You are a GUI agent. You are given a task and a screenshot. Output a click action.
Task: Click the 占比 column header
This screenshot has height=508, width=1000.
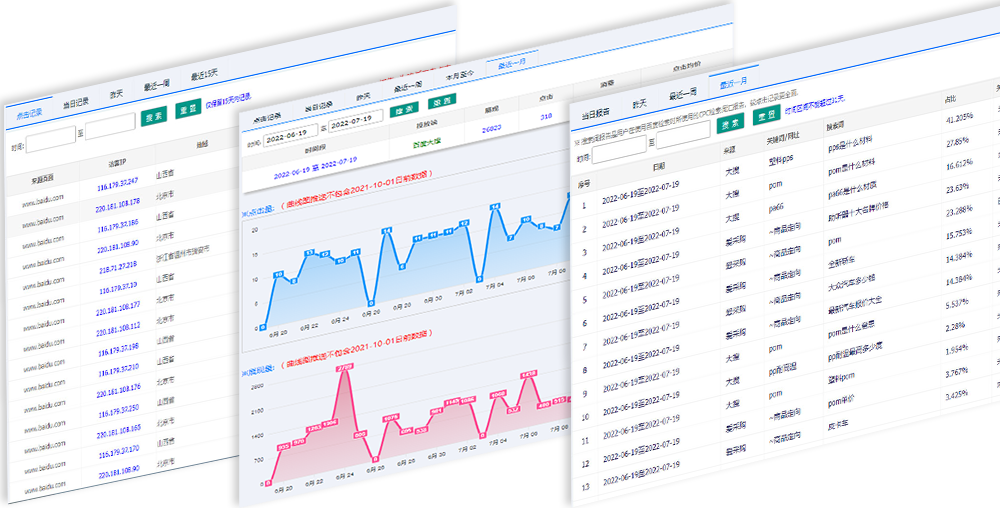(949, 98)
